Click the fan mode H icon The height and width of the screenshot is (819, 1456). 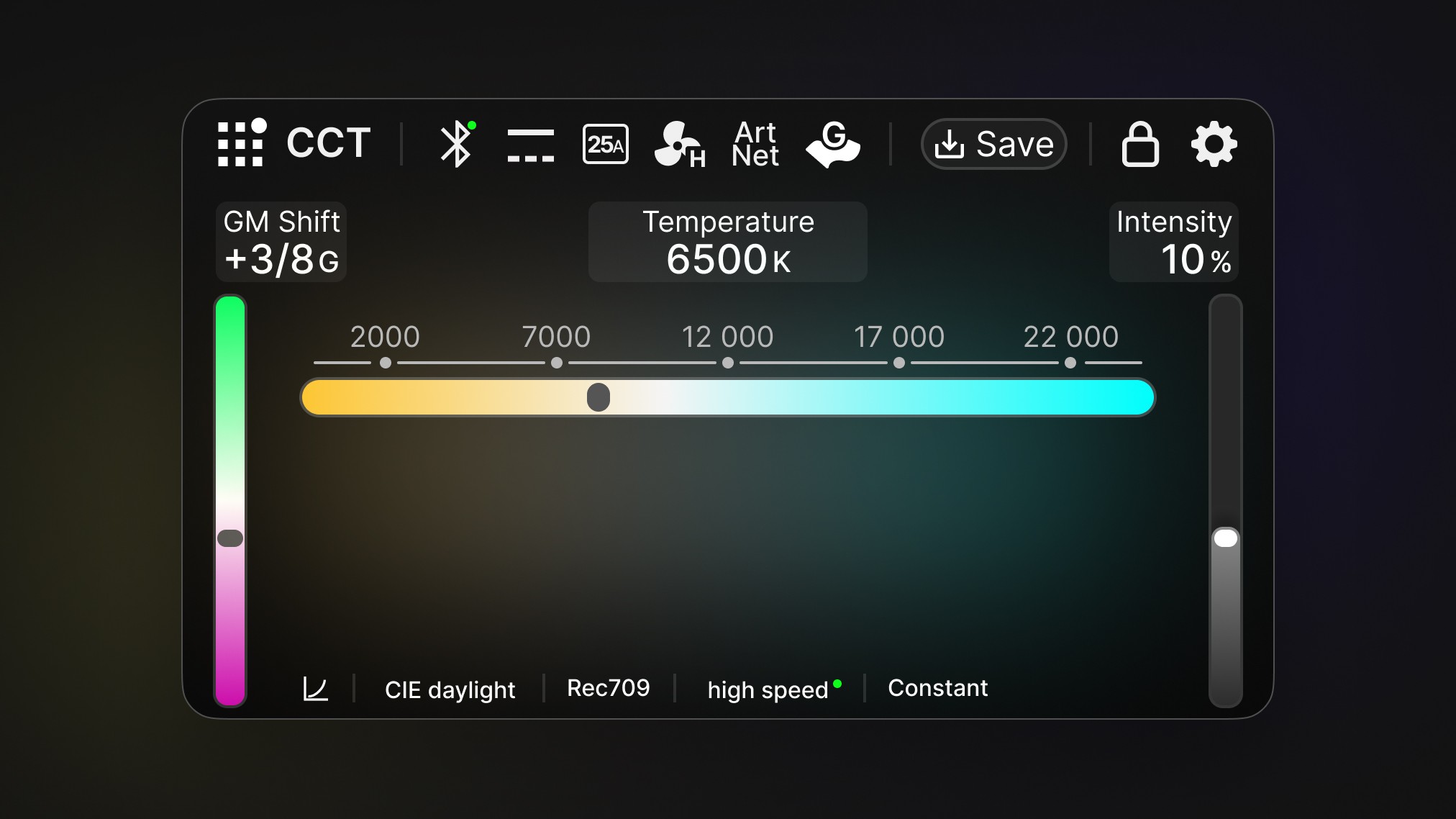tap(678, 145)
